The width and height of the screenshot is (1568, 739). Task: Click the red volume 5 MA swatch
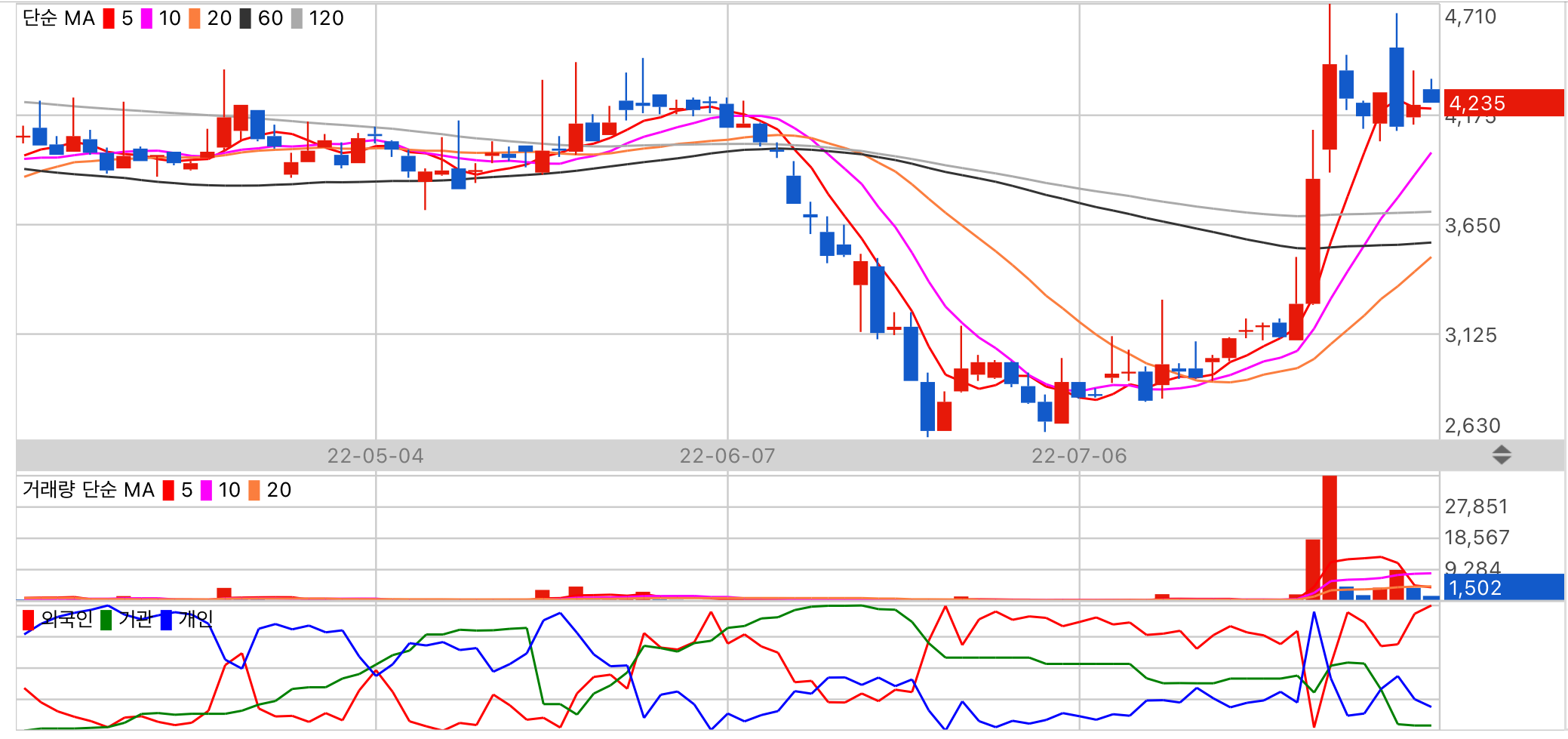coord(168,491)
